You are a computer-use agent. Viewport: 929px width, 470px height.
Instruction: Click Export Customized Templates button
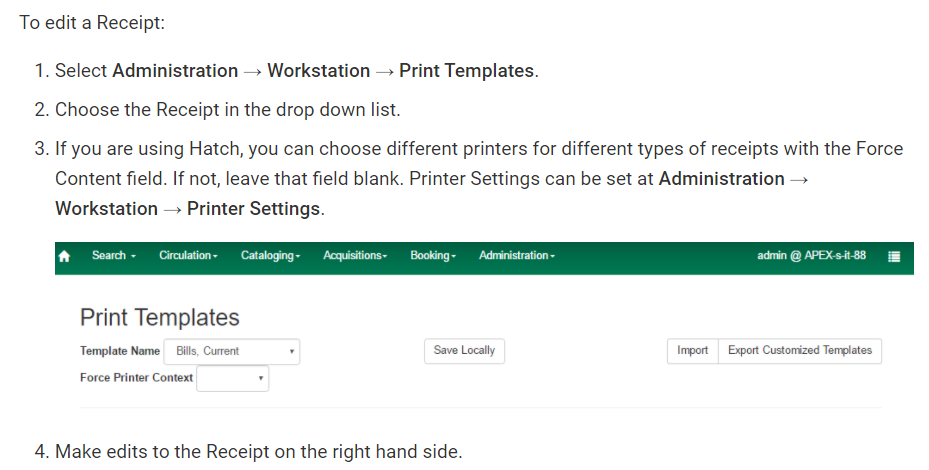click(x=800, y=351)
